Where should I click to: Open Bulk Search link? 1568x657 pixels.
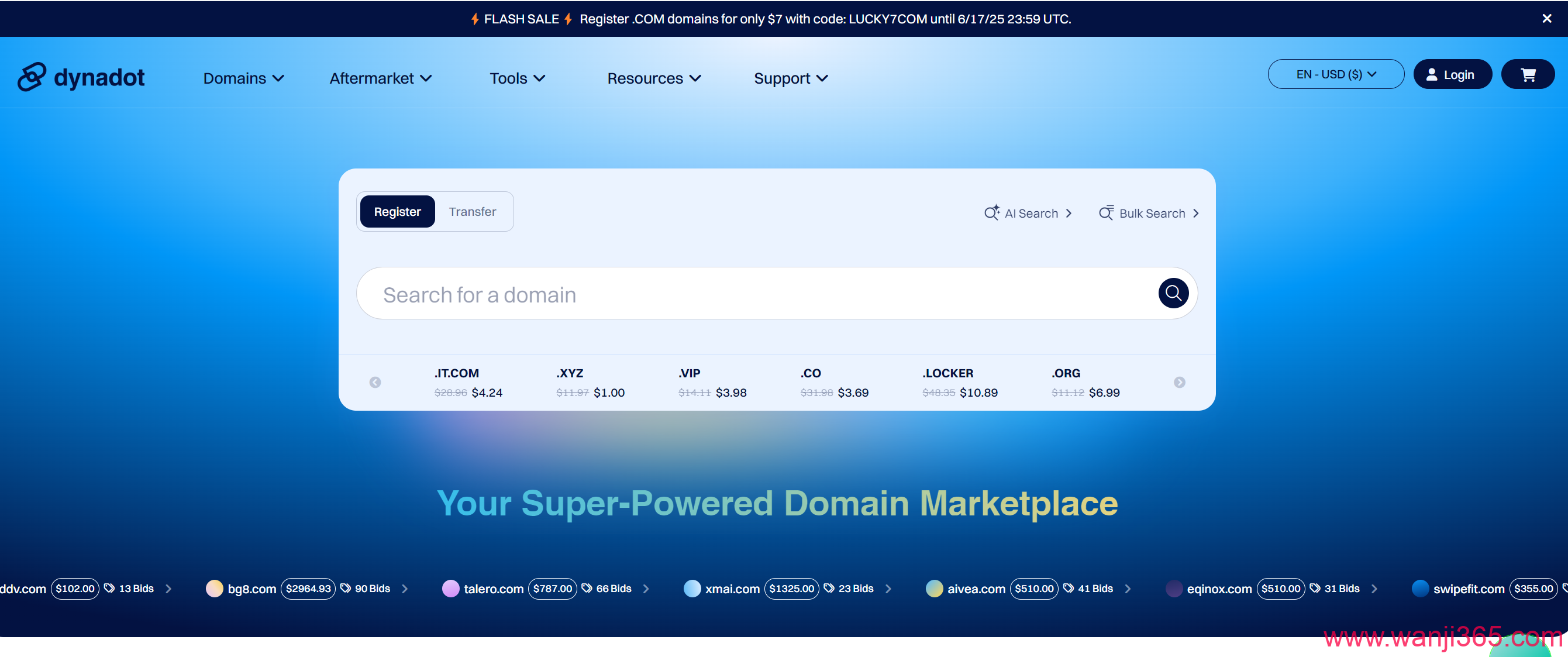(x=1149, y=213)
